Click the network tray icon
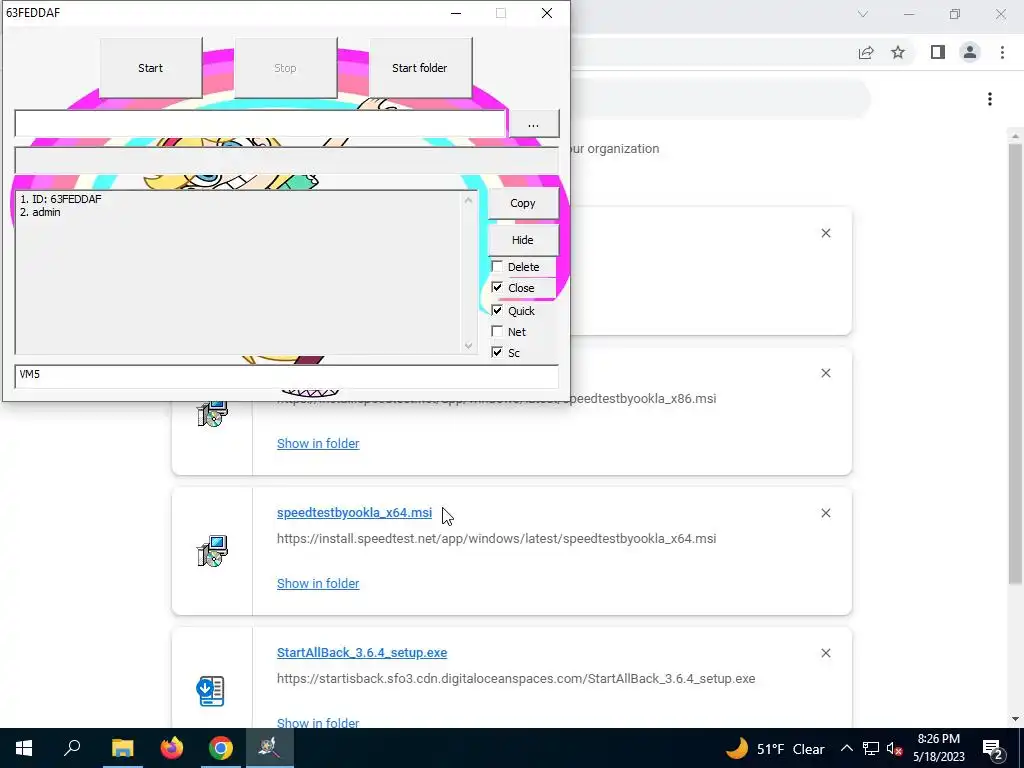1024x768 pixels. pyautogui.click(x=871, y=748)
